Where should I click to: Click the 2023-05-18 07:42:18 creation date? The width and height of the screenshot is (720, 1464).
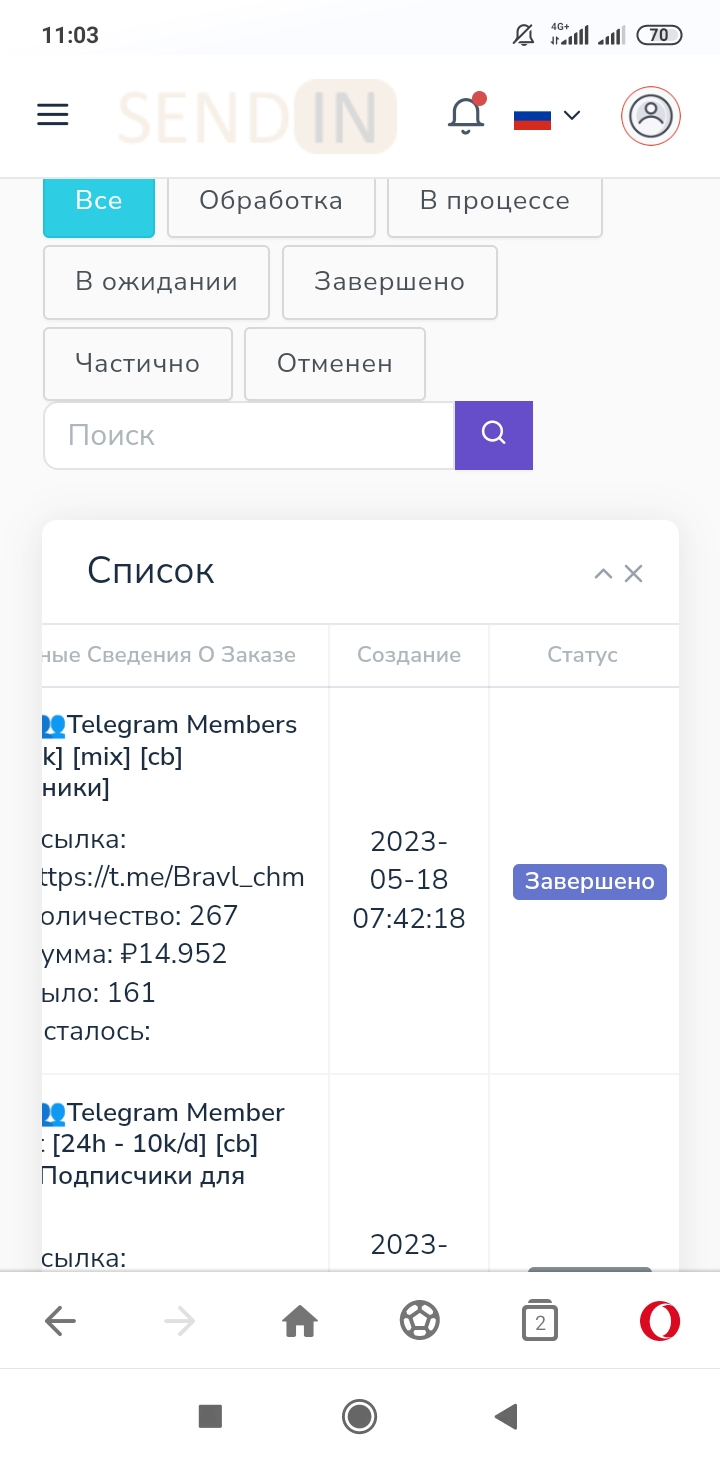tap(409, 880)
